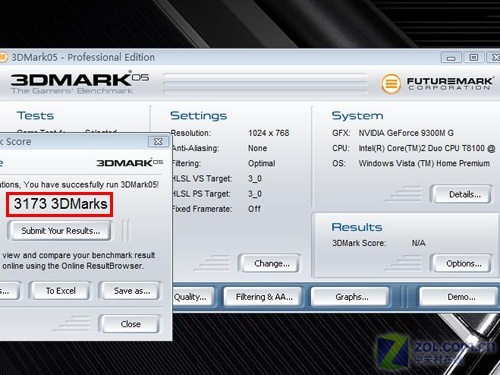Click the Intel Core 2 Duo CPU text
Viewport: 500px width, 375px height.
pyautogui.click(x=427, y=148)
